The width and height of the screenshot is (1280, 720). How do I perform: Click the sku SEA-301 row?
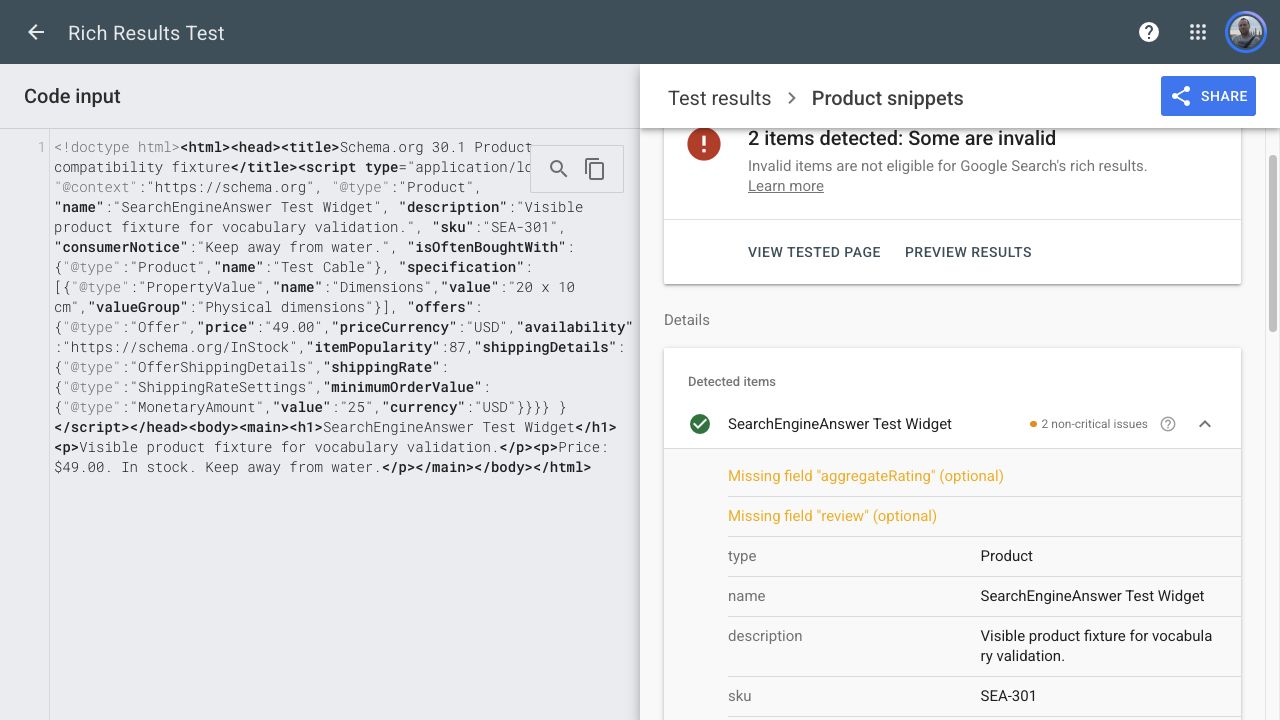[x=984, y=696]
